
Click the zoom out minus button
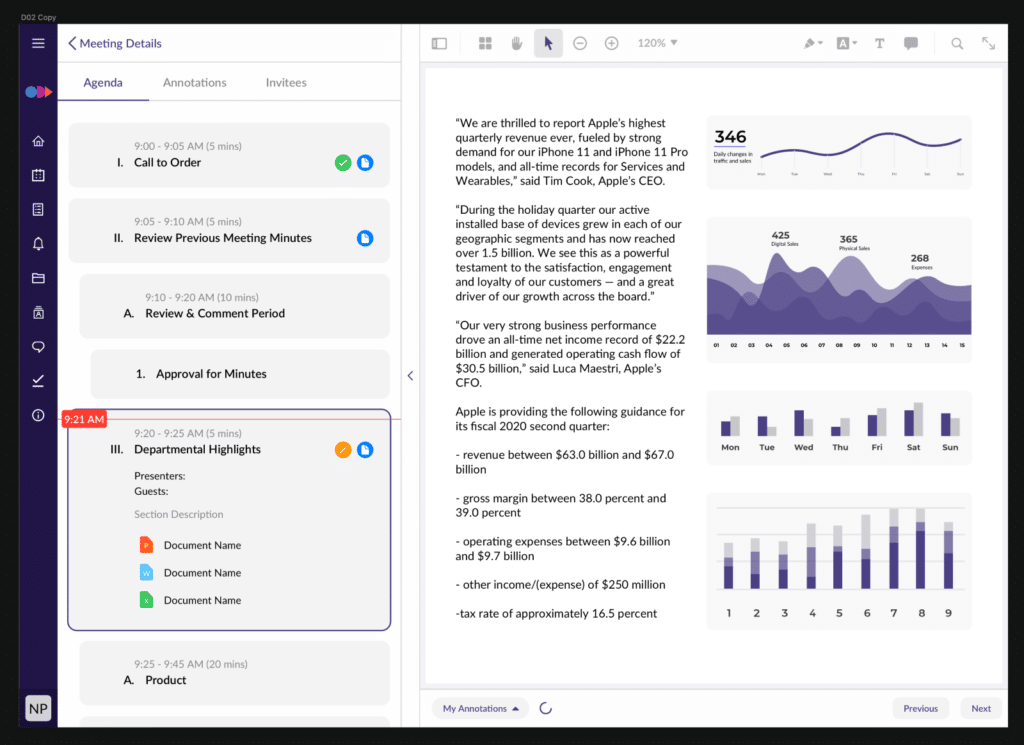[x=580, y=43]
